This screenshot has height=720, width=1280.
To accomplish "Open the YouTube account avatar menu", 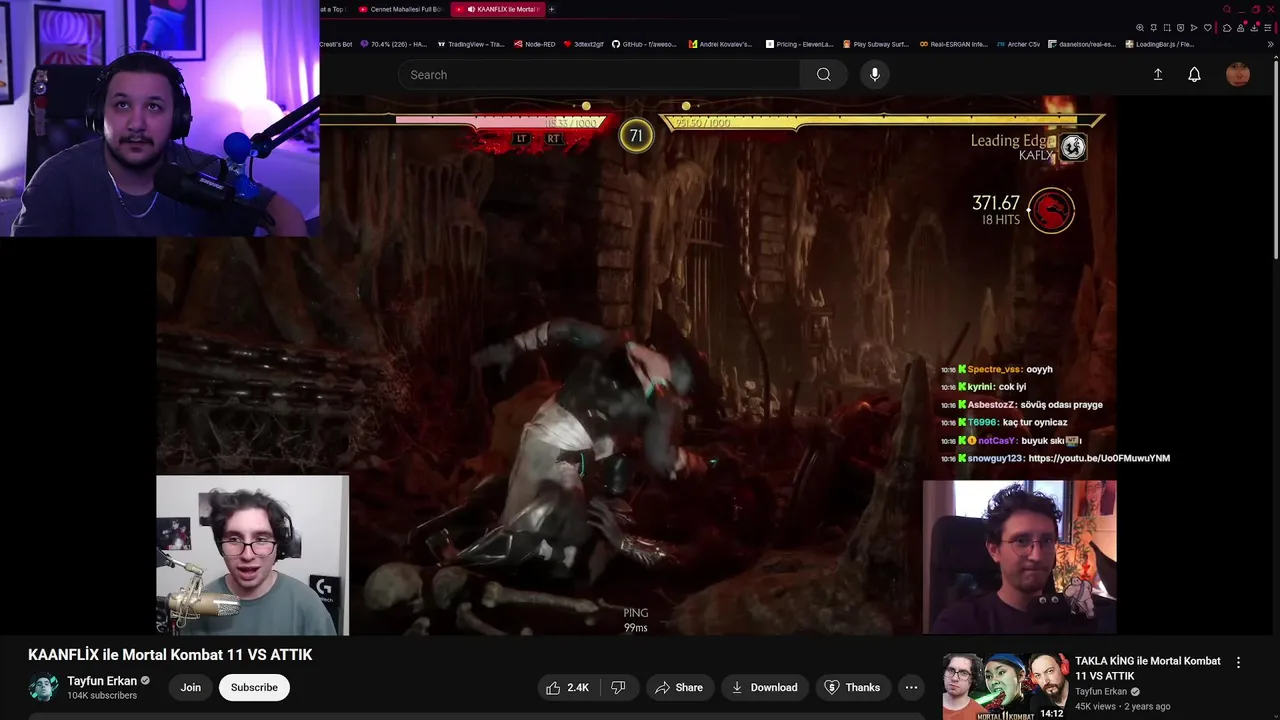I will 1238,74.
